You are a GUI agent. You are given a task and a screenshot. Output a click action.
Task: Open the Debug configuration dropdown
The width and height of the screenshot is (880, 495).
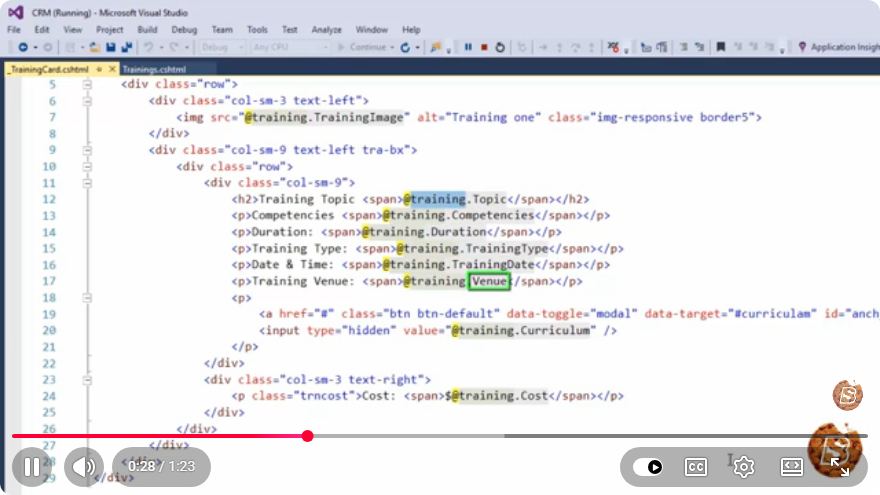pos(222,48)
